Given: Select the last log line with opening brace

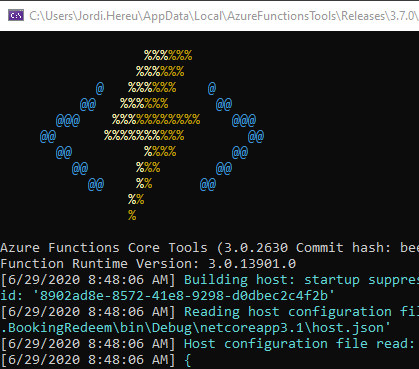Looking at the screenshot, I should pyautogui.click(x=96, y=360).
